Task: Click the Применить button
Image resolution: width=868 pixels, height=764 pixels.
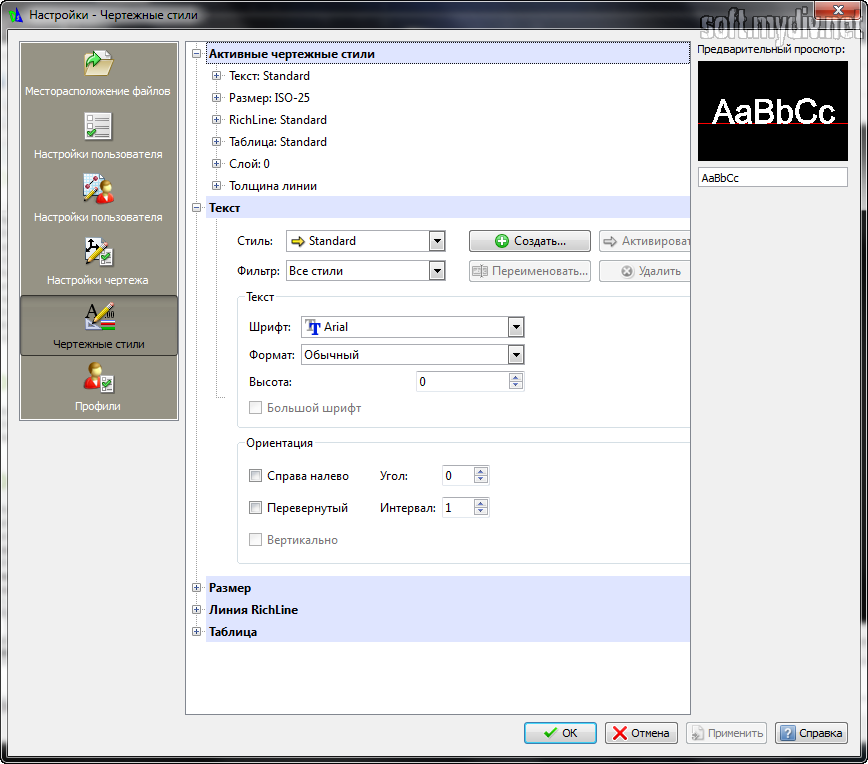Action: [726, 733]
